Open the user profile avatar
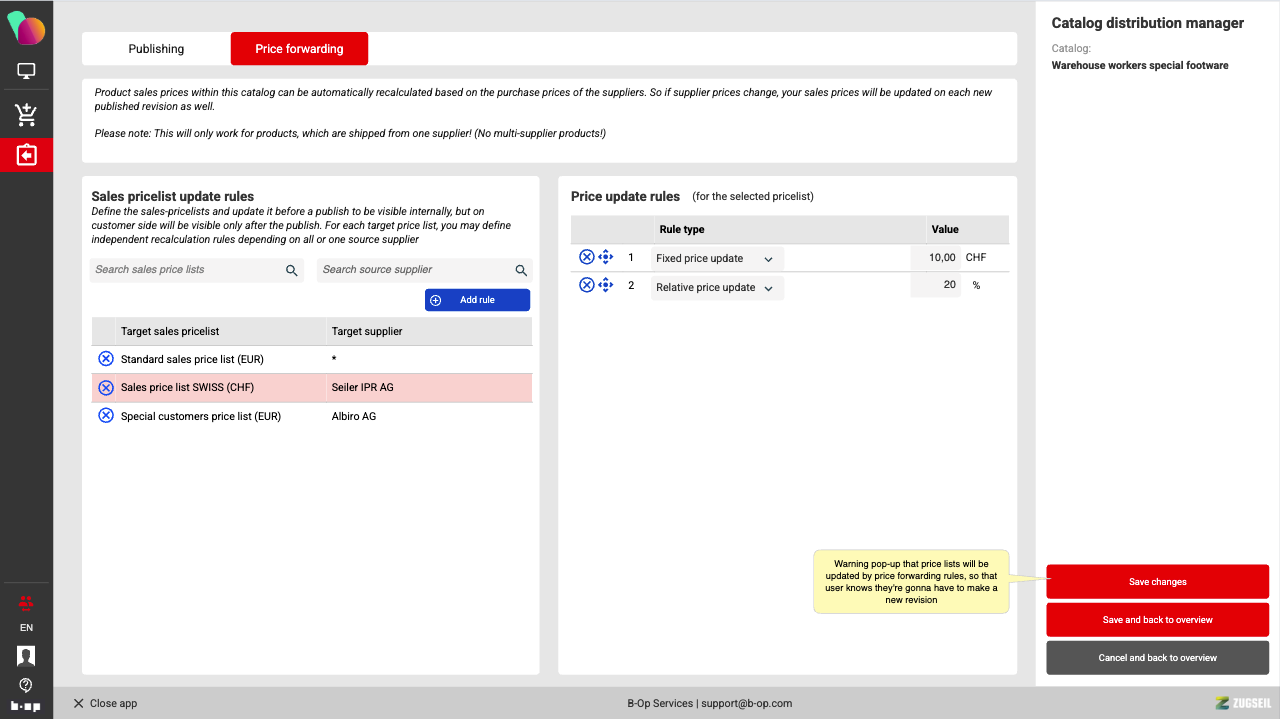This screenshot has height=719, width=1280. [x=26, y=656]
